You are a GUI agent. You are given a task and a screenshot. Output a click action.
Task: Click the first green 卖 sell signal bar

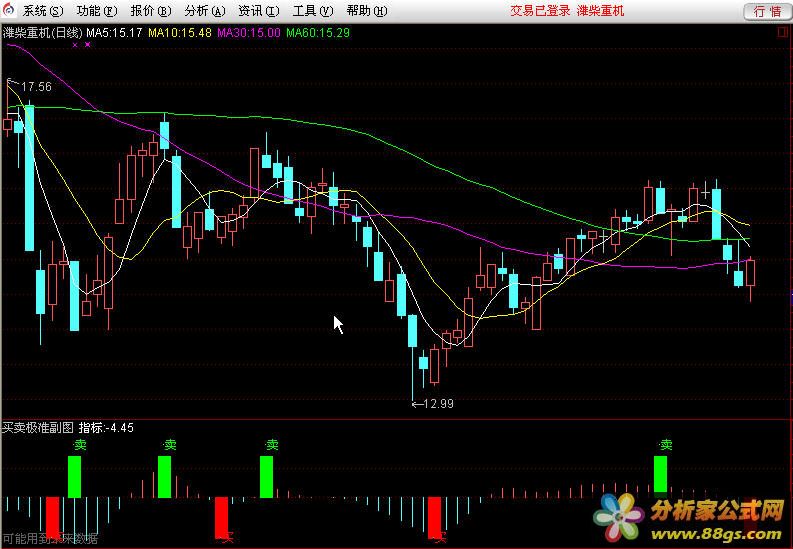click(x=74, y=477)
